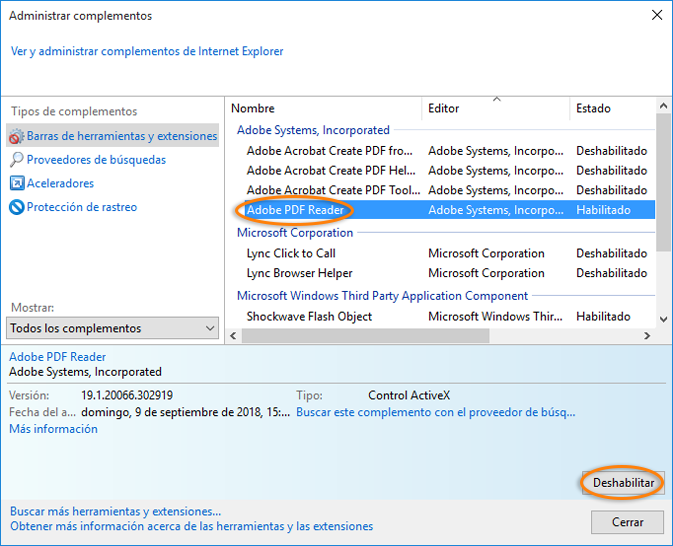Click the horizontal scrollbar thumb

[365, 336]
